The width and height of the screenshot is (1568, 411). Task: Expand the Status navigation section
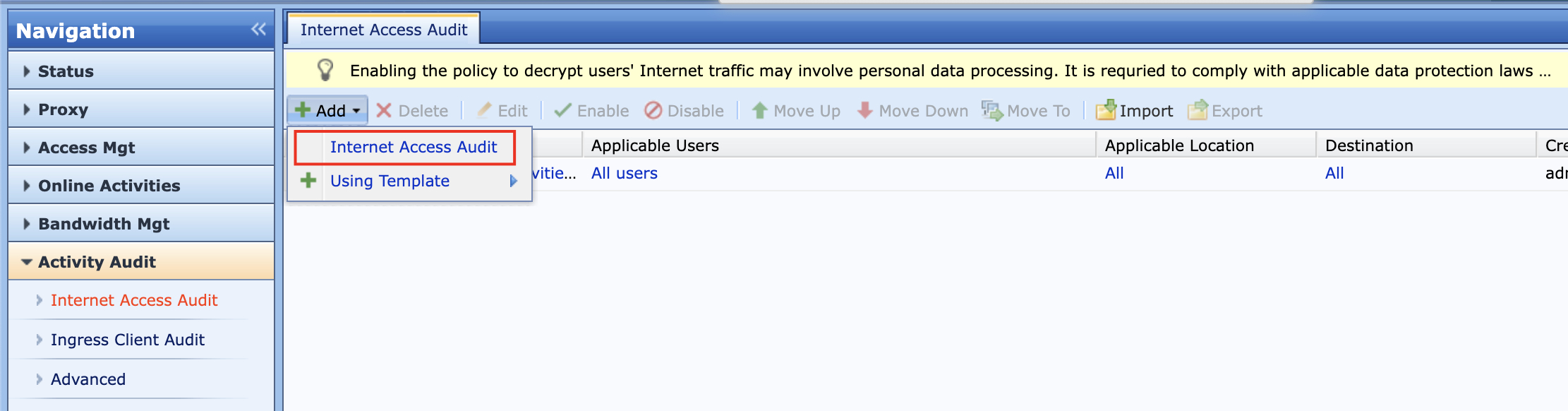66,71
